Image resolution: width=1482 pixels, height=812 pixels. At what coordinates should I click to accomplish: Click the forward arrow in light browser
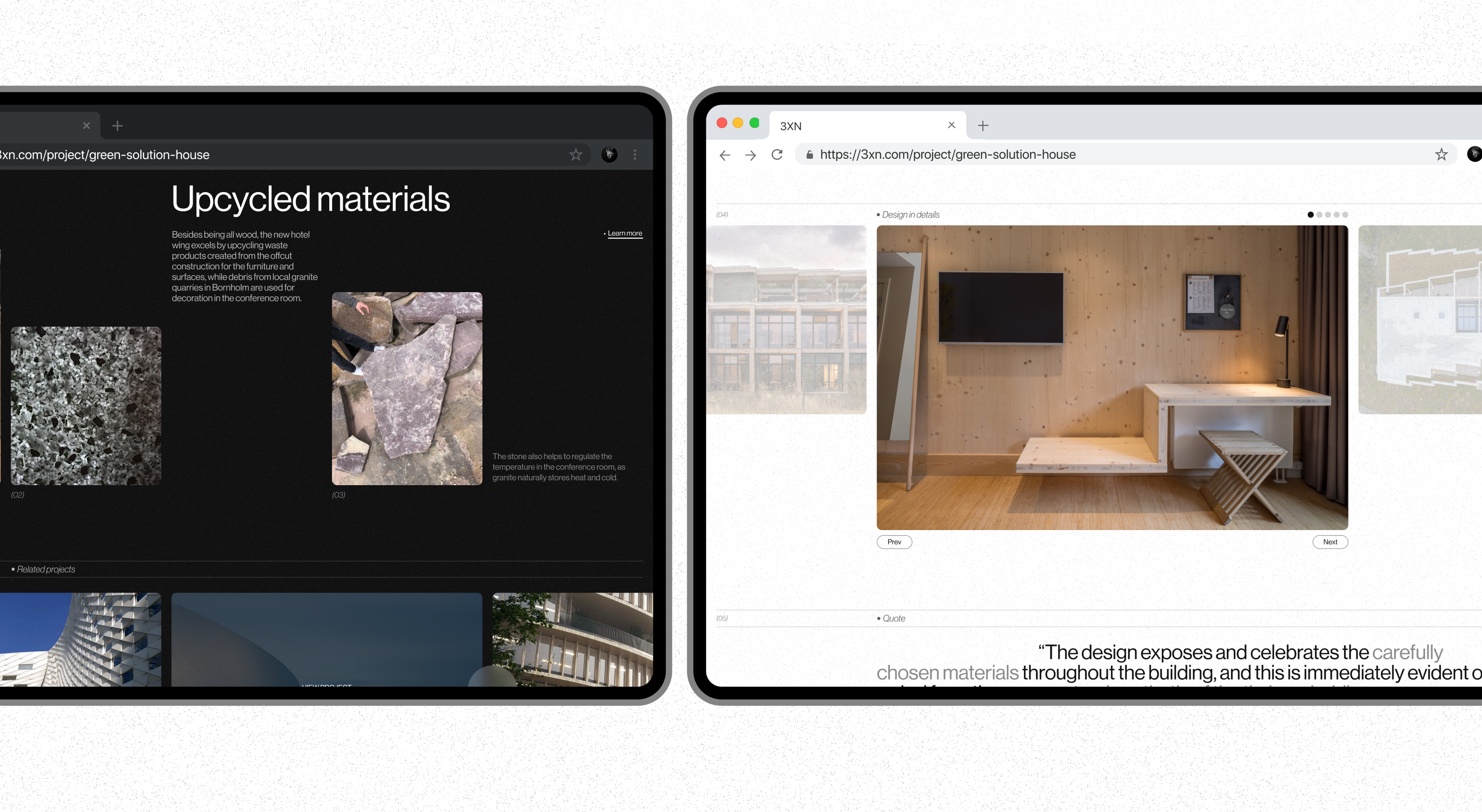[x=750, y=155]
